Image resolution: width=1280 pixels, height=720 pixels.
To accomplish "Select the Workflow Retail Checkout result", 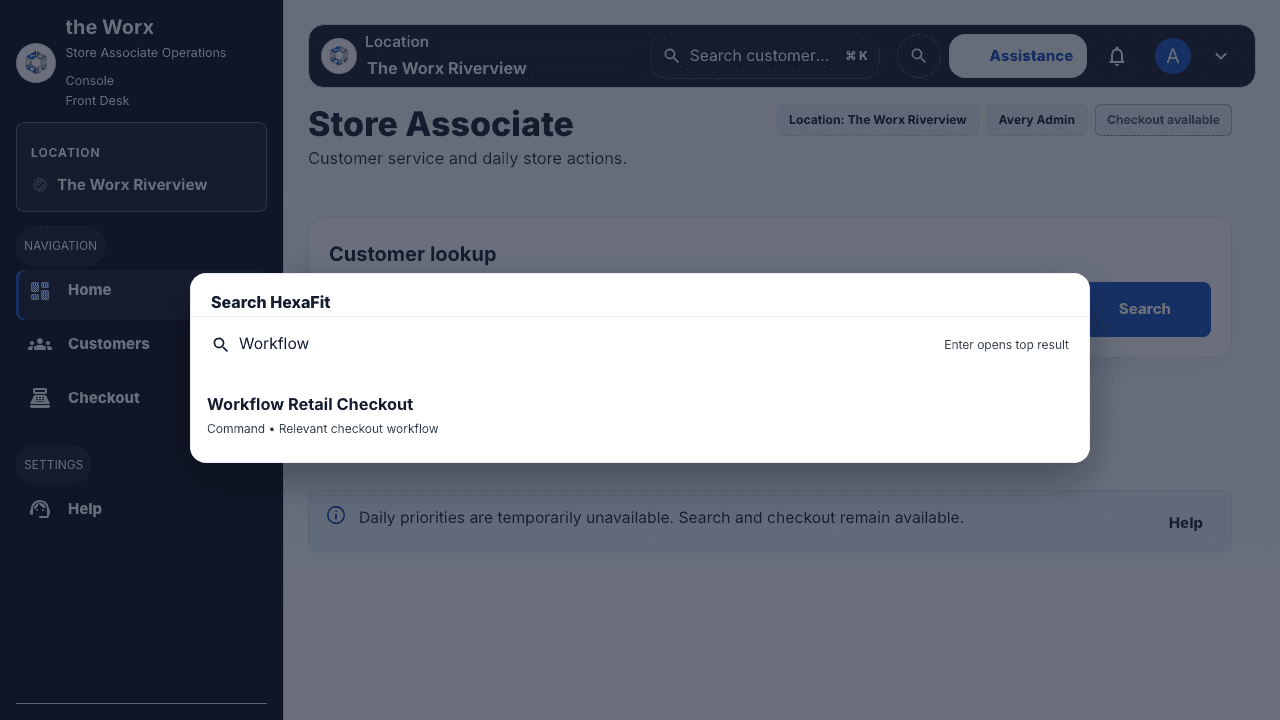I will pyautogui.click(x=639, y=415).
